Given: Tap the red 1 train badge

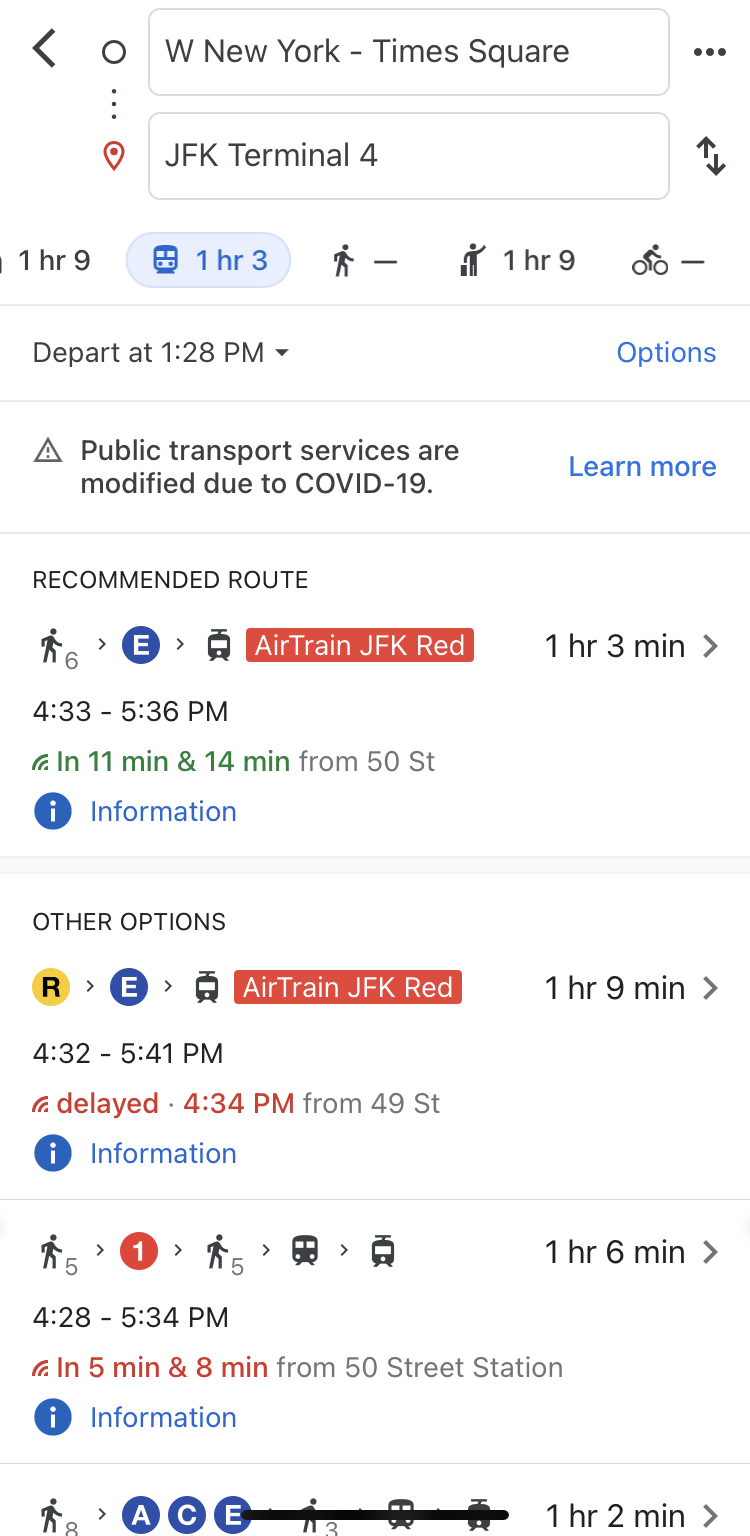Looking at the screenshot, I should point(139,1252).
